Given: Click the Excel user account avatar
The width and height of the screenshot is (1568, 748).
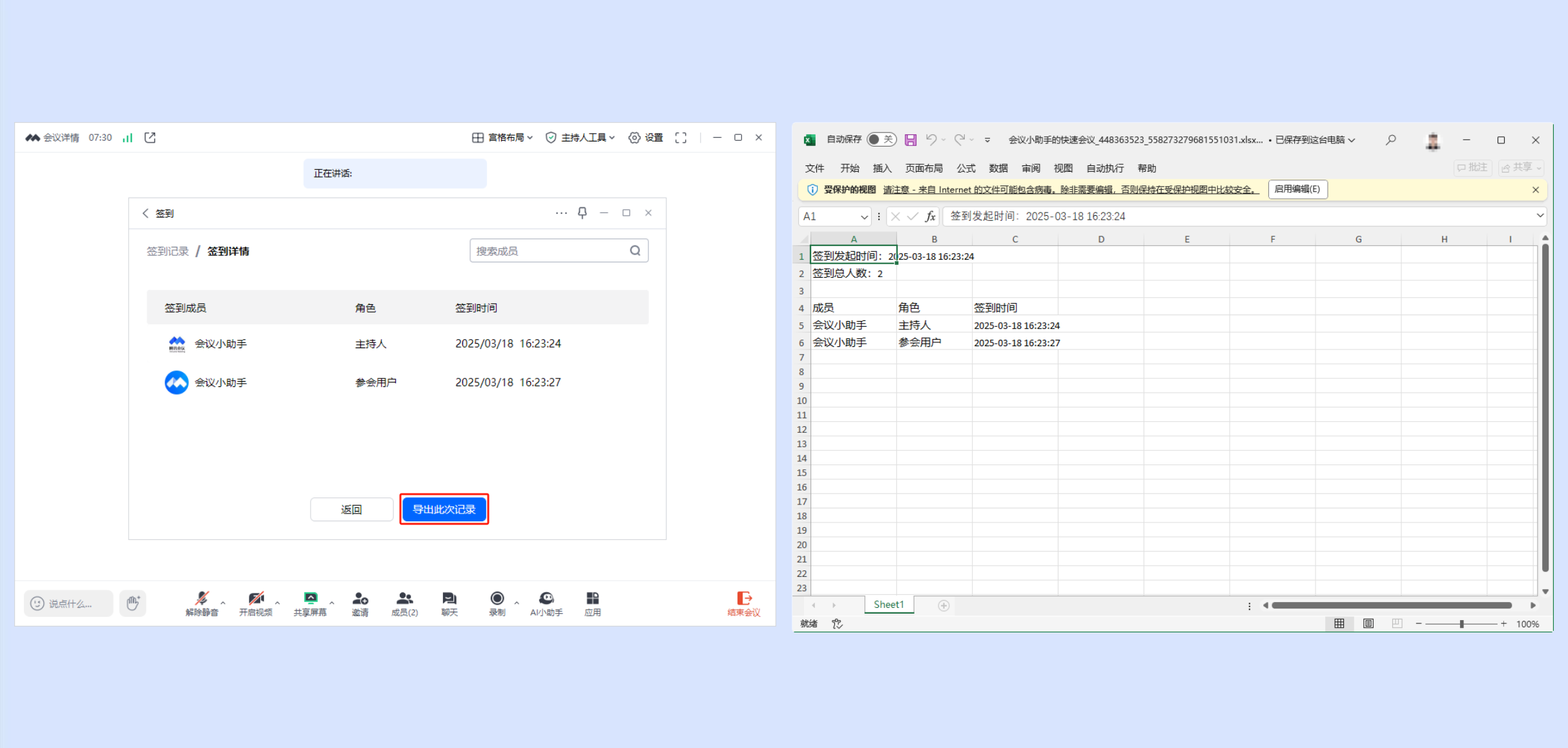Looking at the screenshot, I should (x=1433, y=140).
